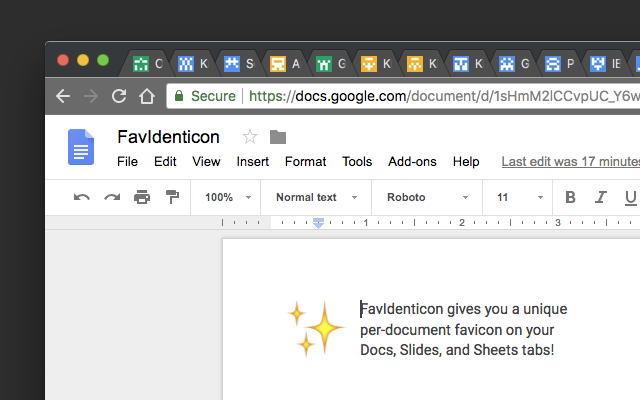Click the blue indent marker on the ruler
The height and width of the screenshot is (400, 640).
318,223
